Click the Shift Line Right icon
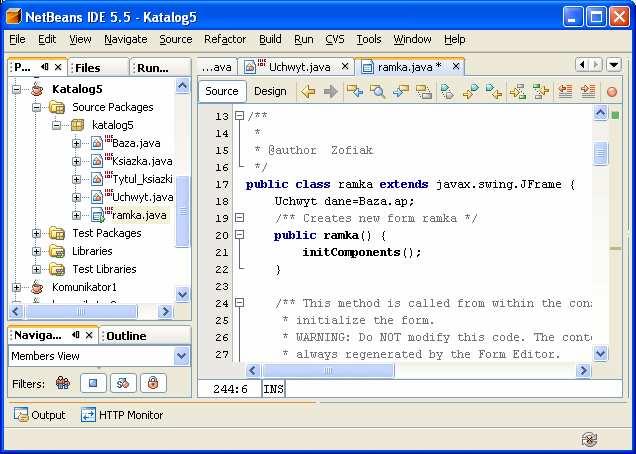The image size is (636, 454). tap(587, 92)
